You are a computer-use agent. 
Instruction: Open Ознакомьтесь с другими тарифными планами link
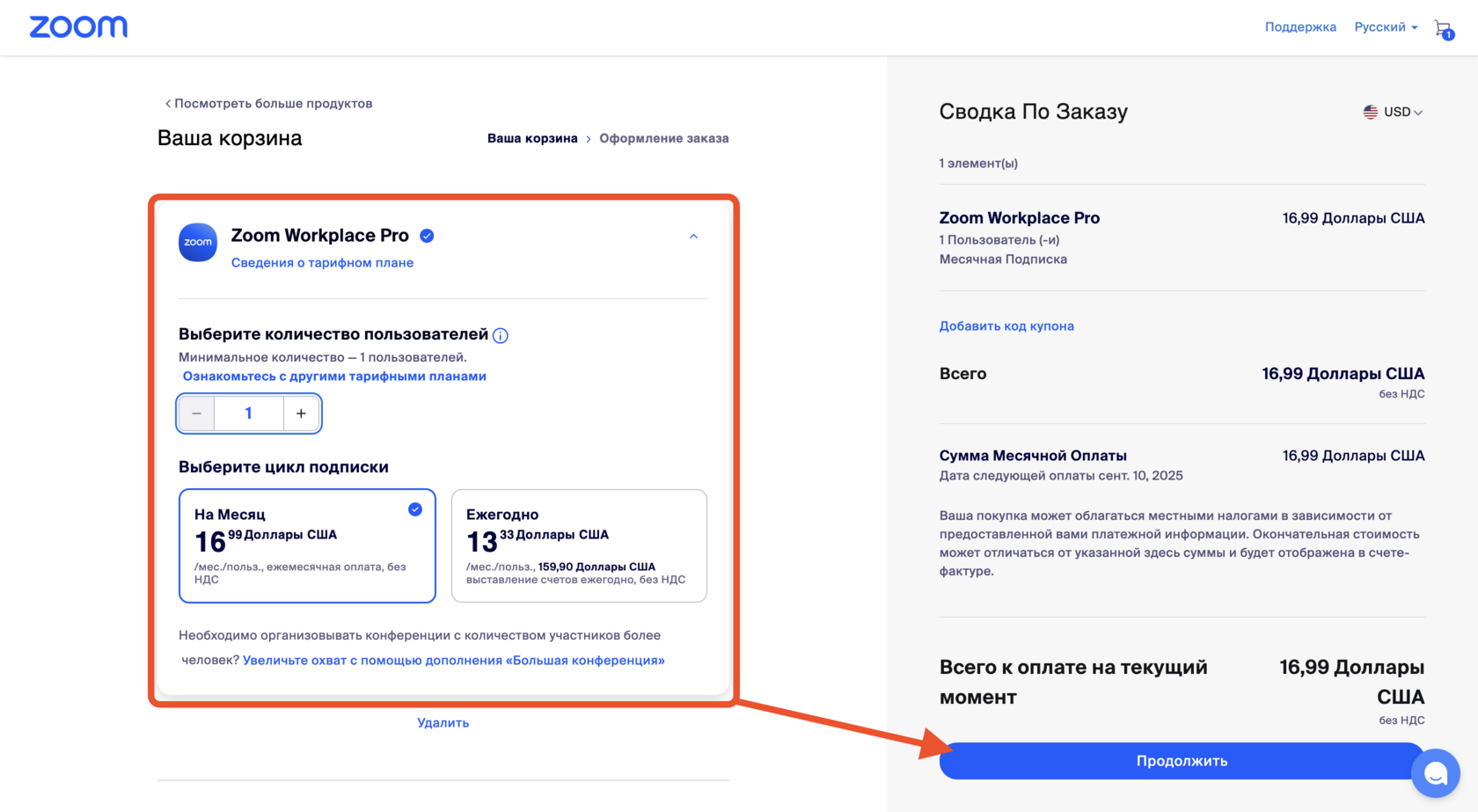334,376
